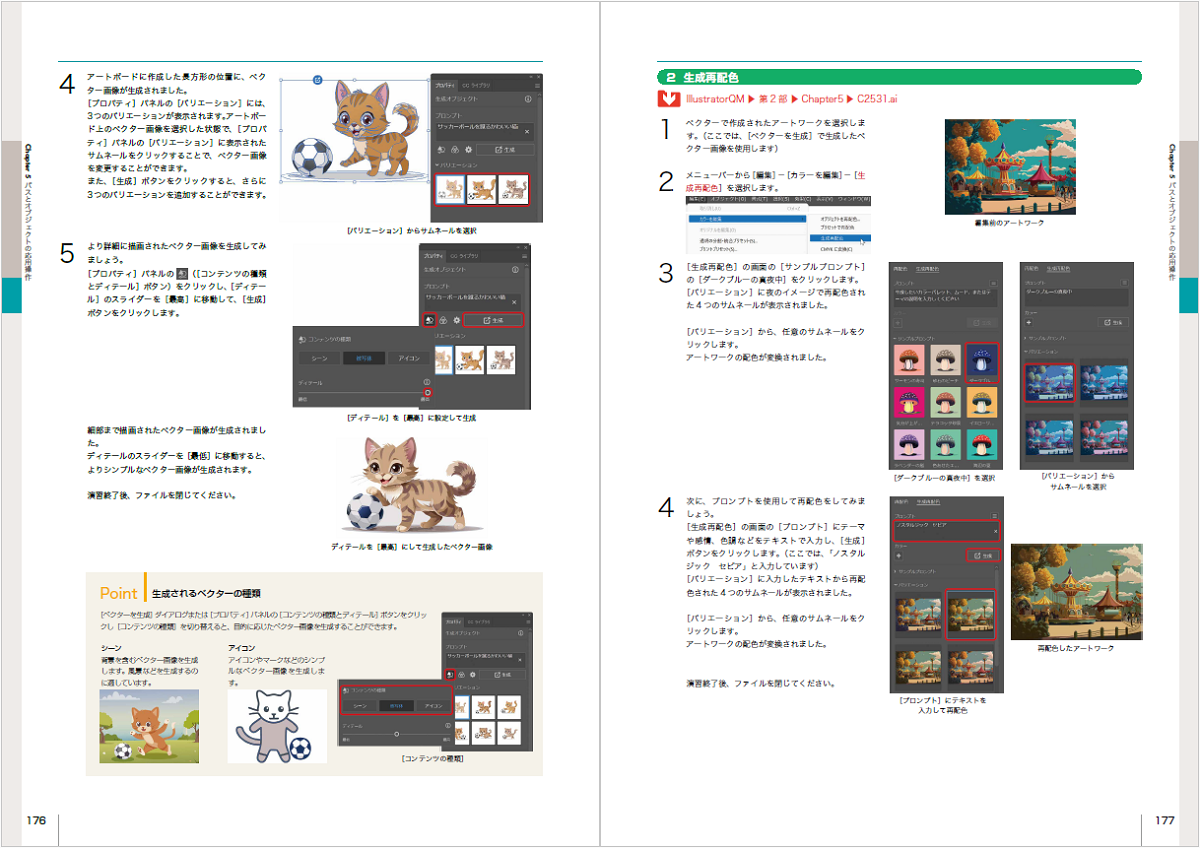Open the hamburger menu on the 生成再配色 panel
Image resolution: width=1200 pixels, height=848 pixels.
coord(995,282)
